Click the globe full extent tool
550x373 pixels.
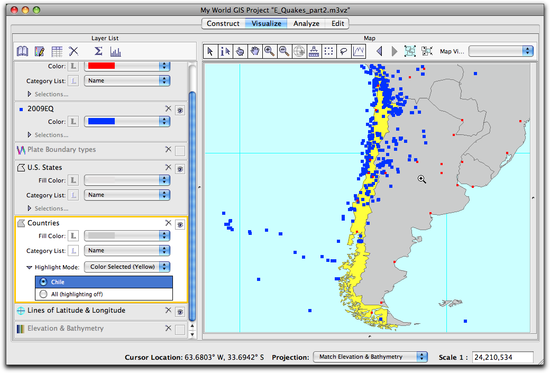click(x=299, y=52)
